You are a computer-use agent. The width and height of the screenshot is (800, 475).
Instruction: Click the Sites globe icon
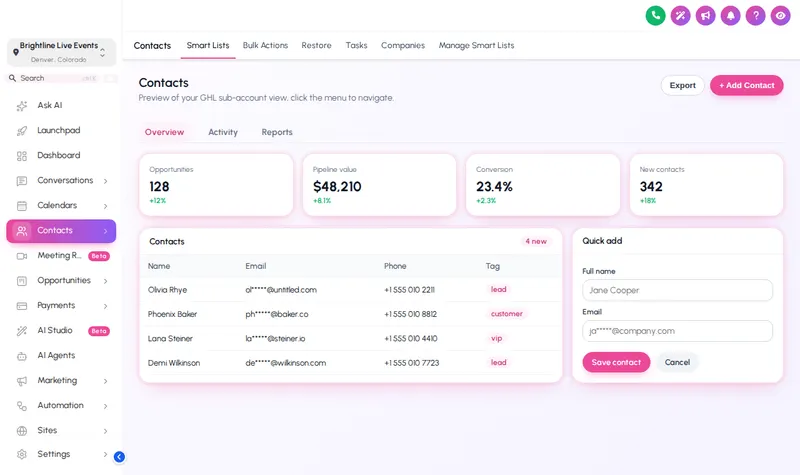tap(21, 431)
